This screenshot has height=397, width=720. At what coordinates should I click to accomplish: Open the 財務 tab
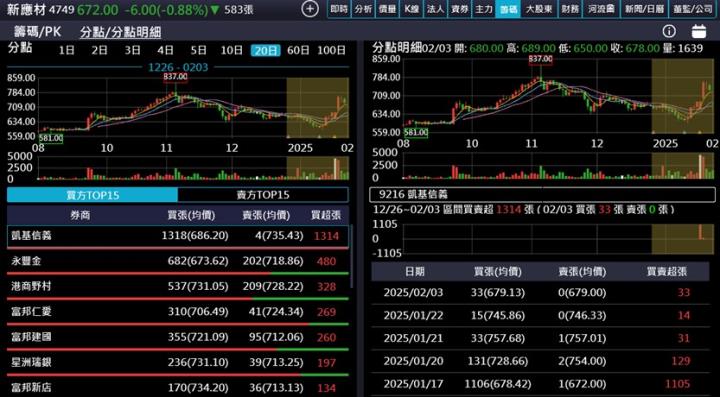[570, 9]
